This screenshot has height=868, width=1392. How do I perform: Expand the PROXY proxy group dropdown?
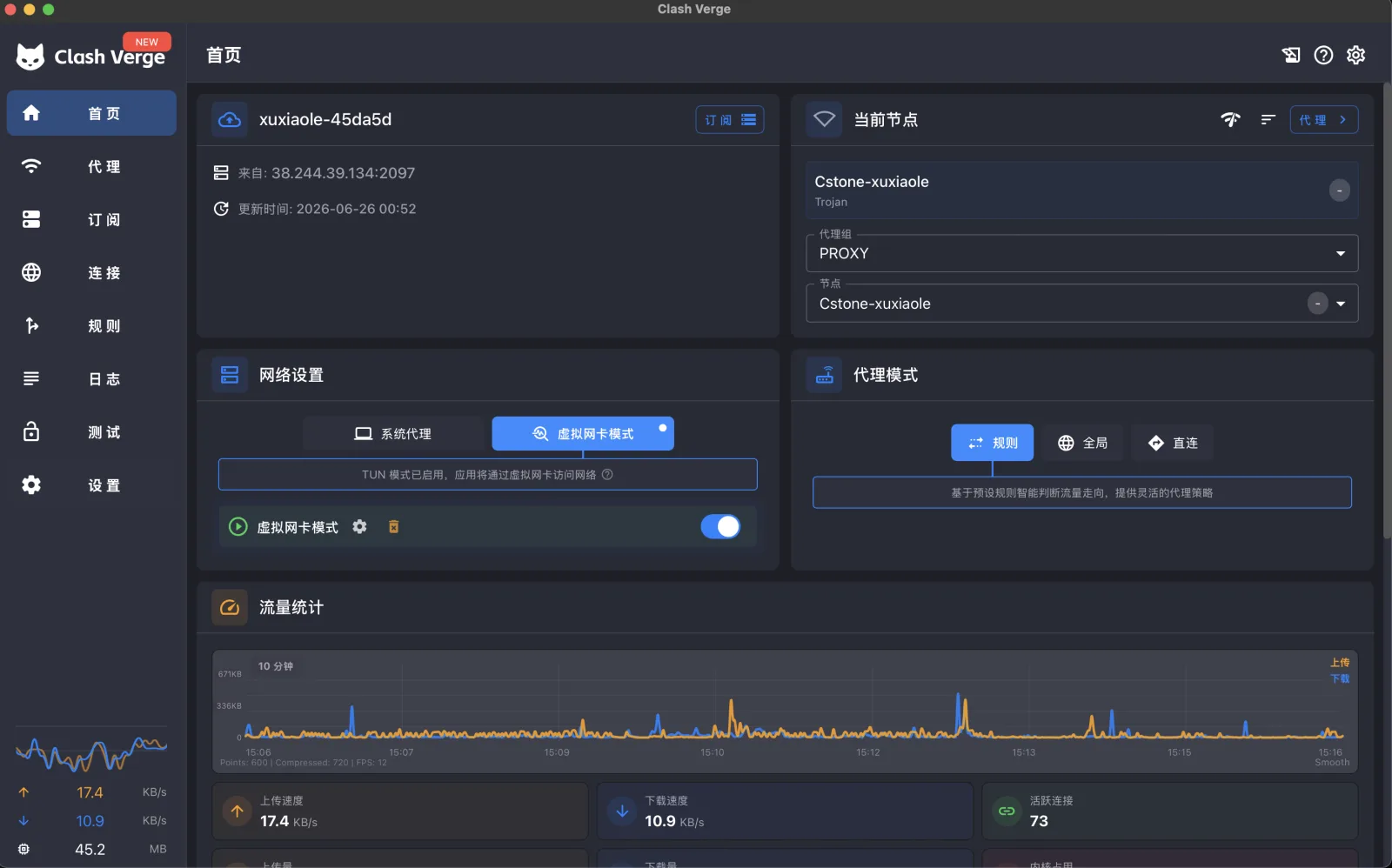click(1081, 253)
